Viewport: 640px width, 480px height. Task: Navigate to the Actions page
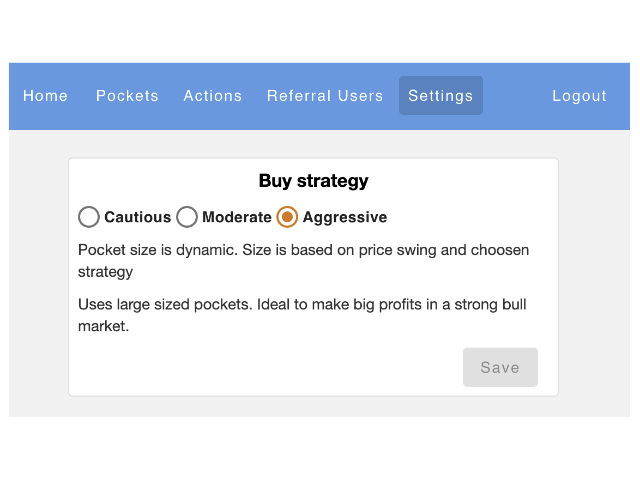tap(213, 96)
